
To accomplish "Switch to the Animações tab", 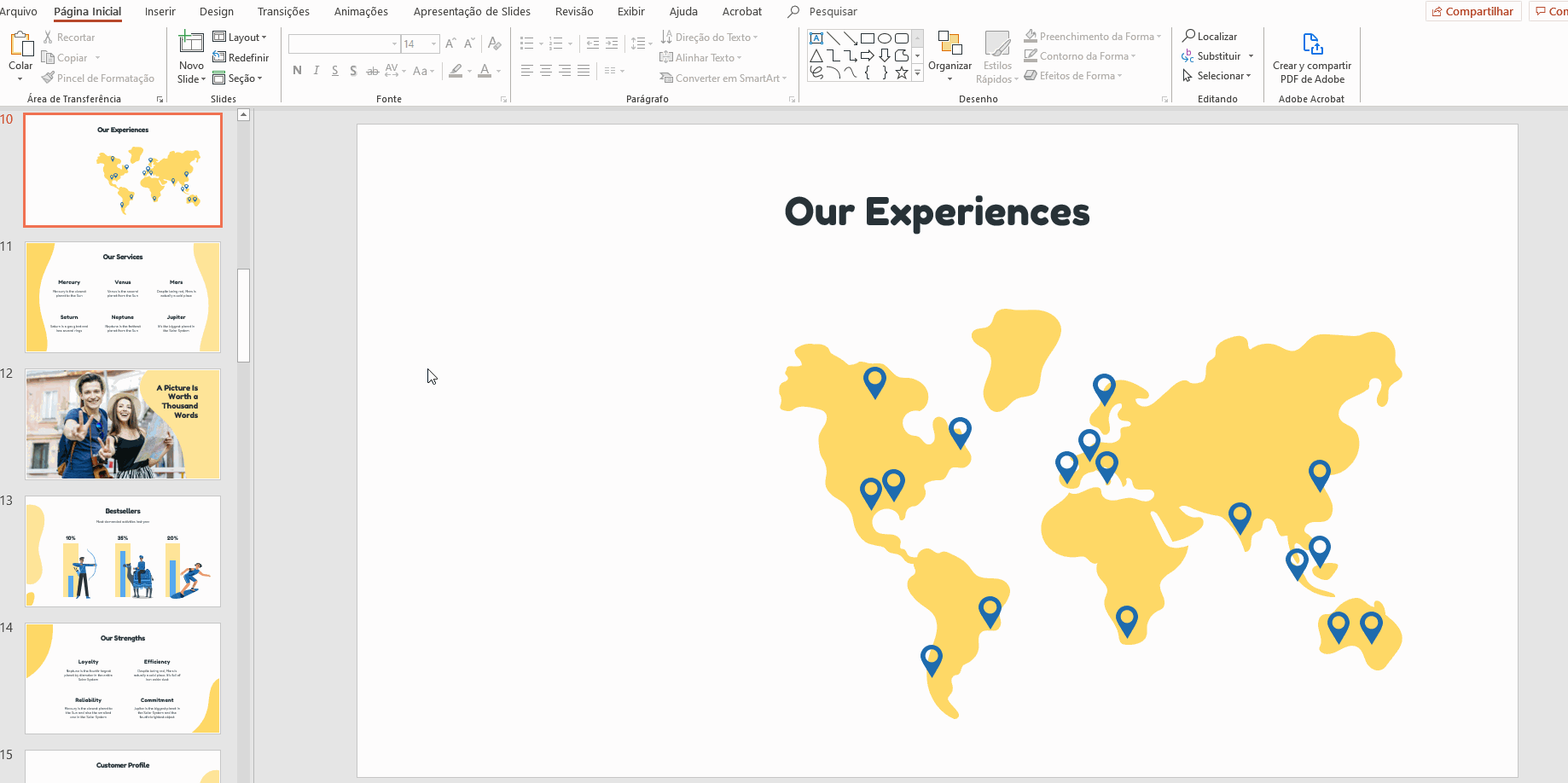I will click(361, 11).
